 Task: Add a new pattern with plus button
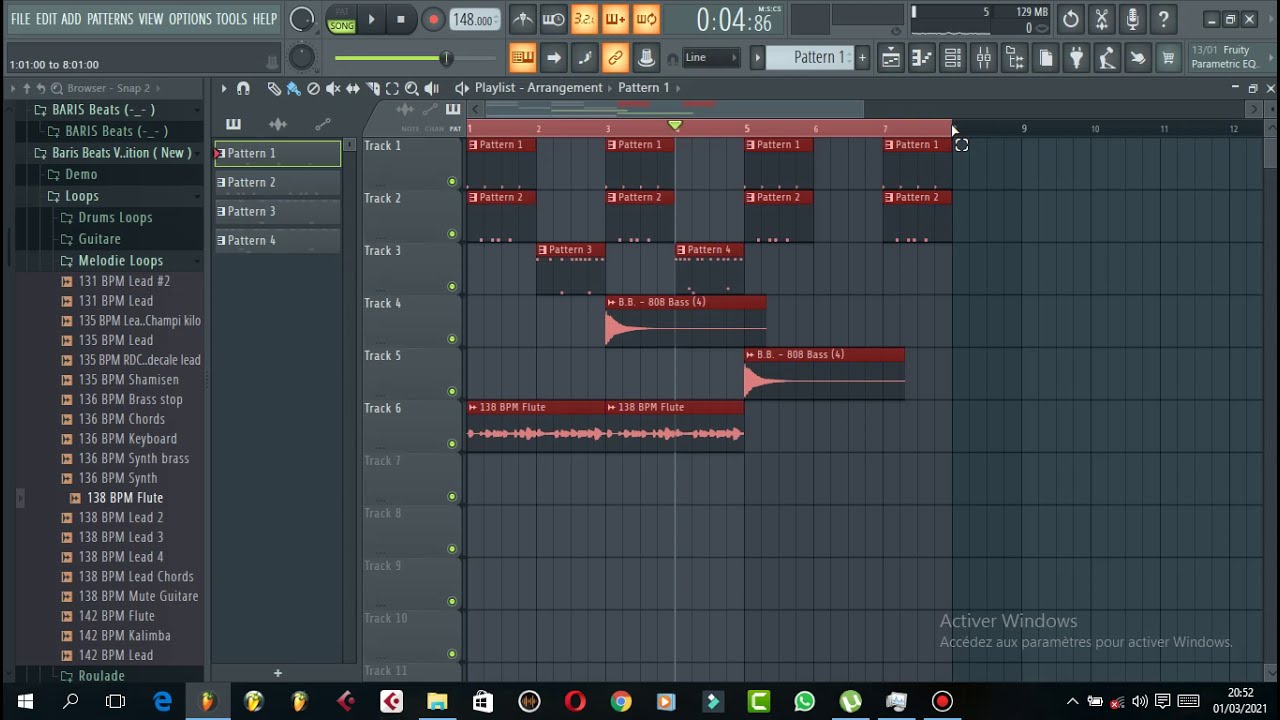point(862,58)
